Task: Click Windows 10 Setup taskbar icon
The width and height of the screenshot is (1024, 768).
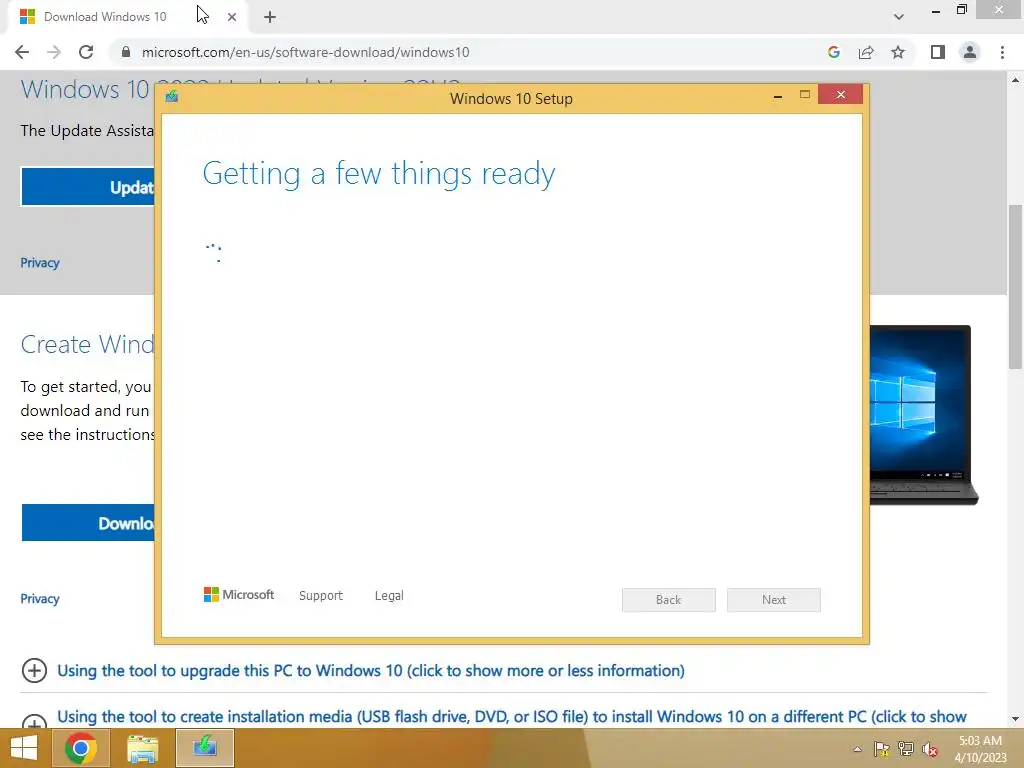Action: (x=204, y=748)
